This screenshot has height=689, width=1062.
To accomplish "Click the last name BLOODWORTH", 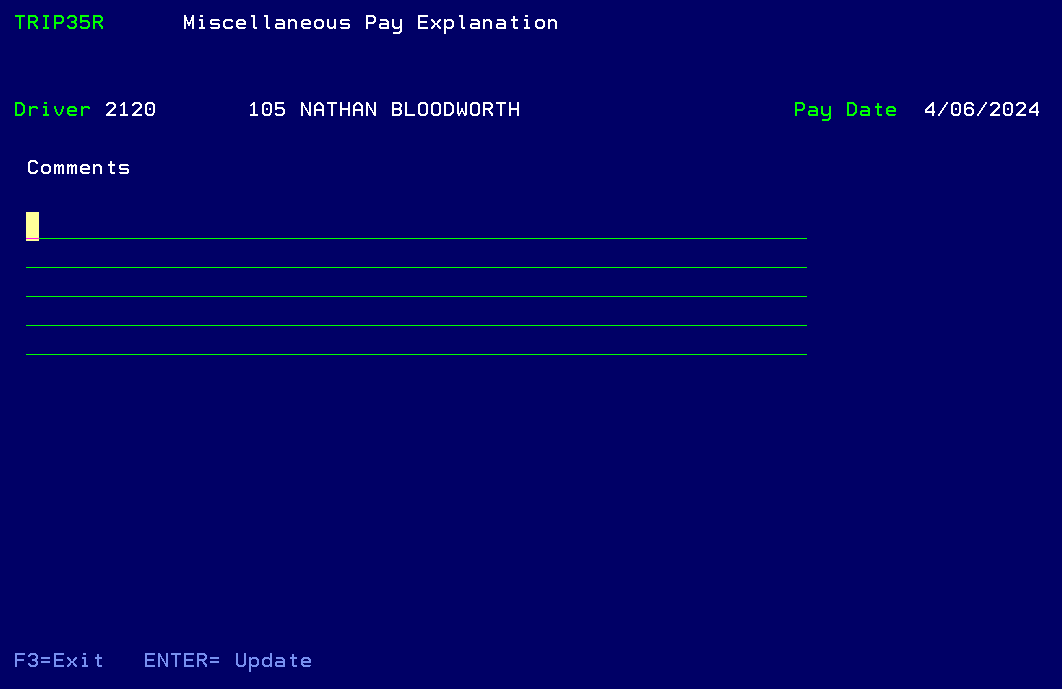I will 455,110.
